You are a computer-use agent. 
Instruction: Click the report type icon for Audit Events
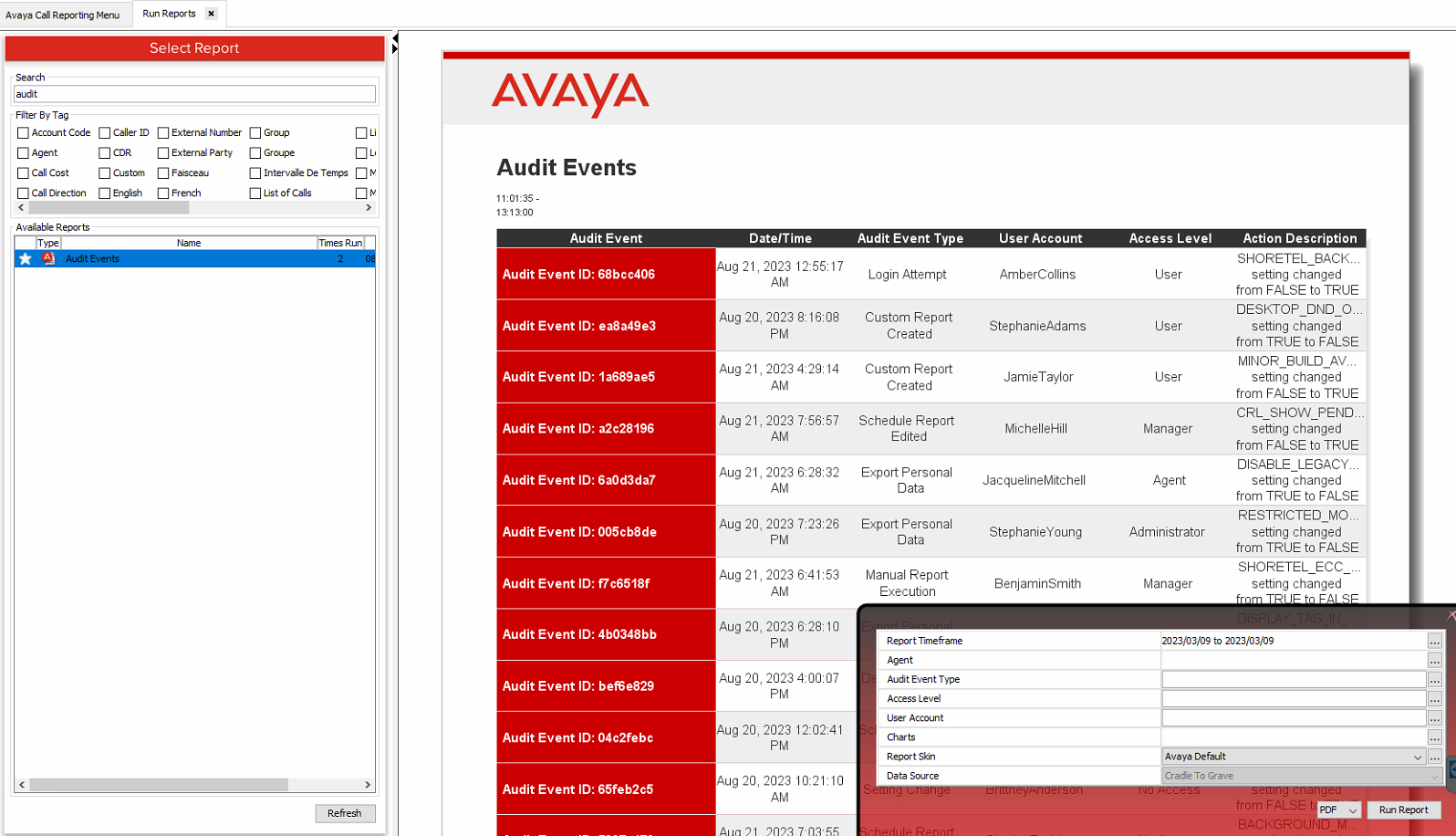point(48,259)
